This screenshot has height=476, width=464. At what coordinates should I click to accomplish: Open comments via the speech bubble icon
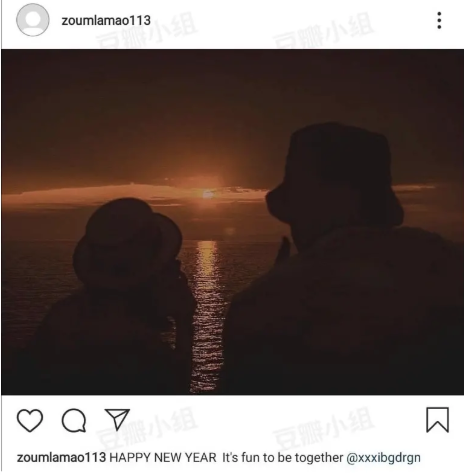pyautogui.click(x=74, y=420)
